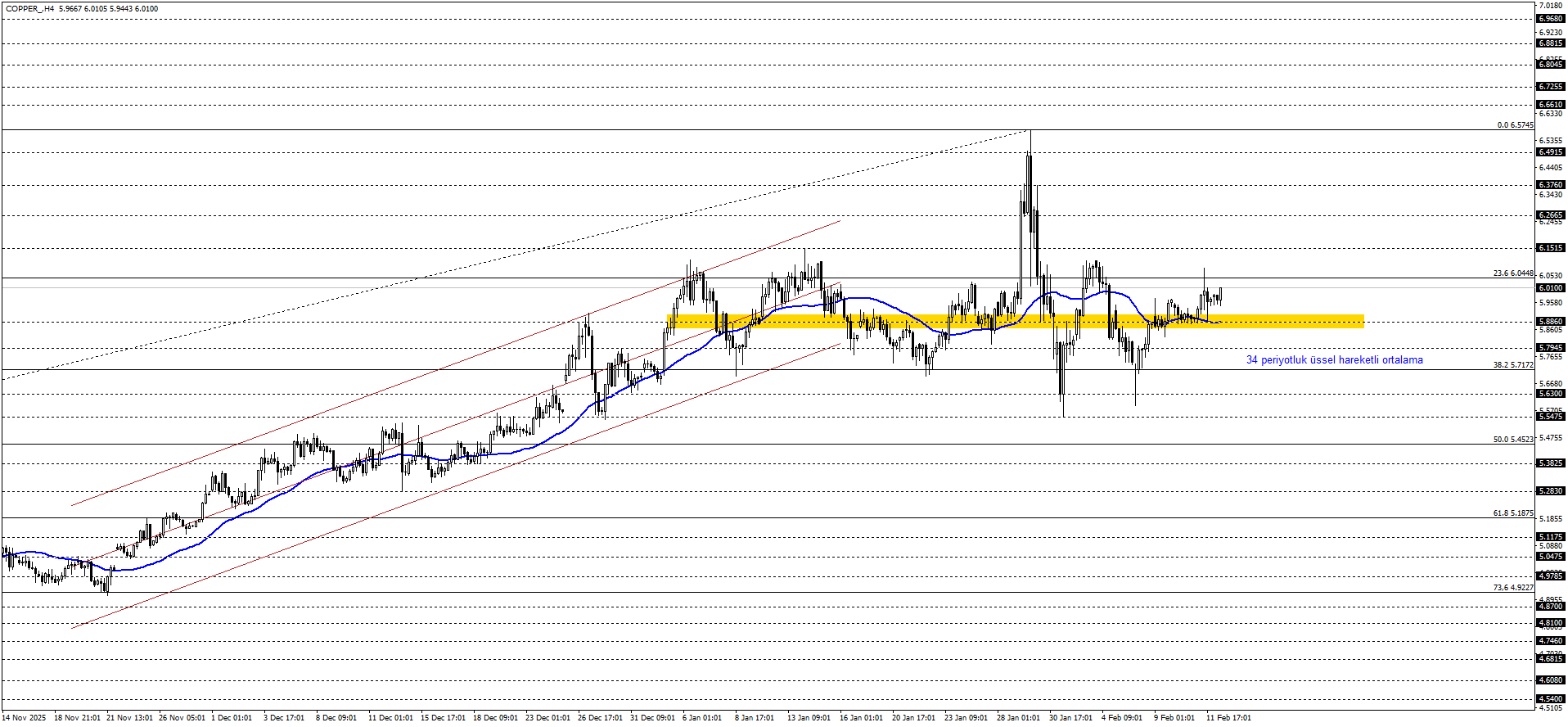The image size is (1568, 727).
Task: Click the 6.4915 price level tag
Action: pyautogui.click(x=1551, y=152)
